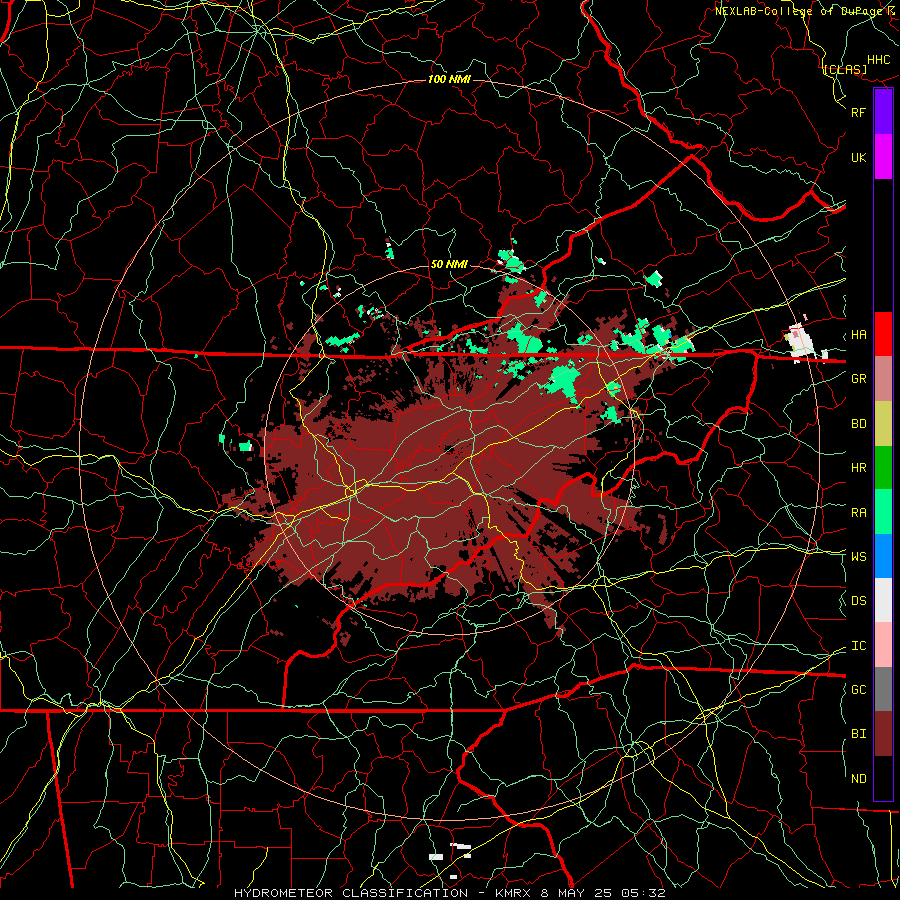This screenshot has width=900, height=900.
Task: Click the HR legend label
Action: coord(858,468)
